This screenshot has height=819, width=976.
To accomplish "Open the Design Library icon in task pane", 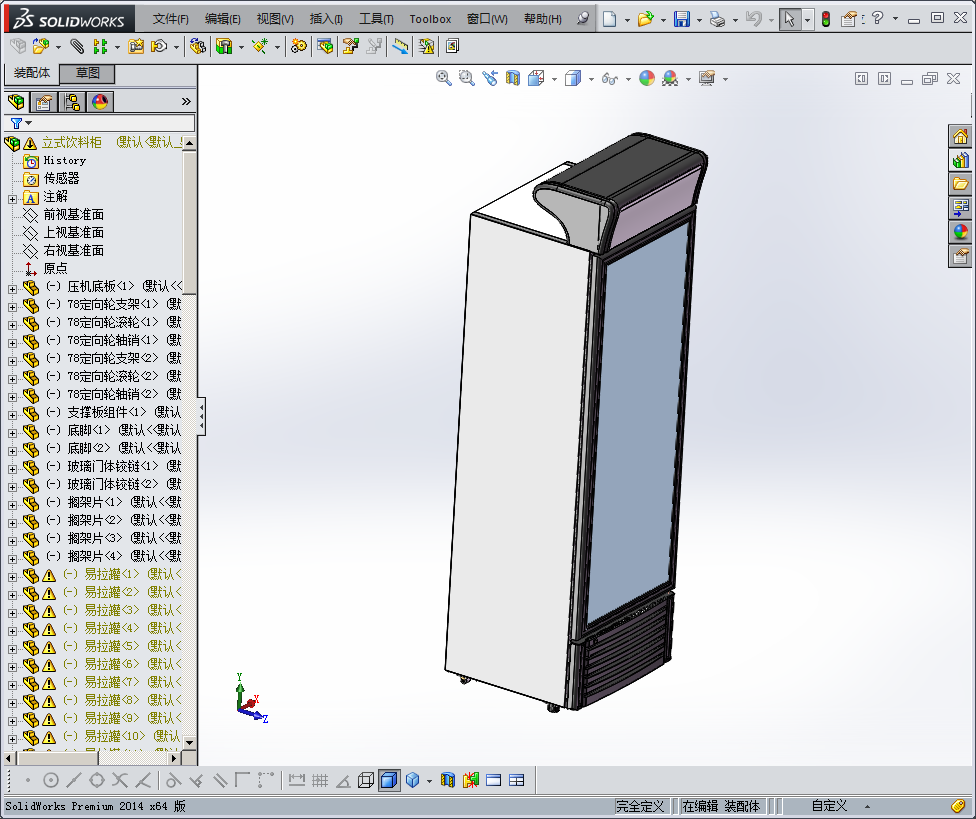I will coord(960,160).
